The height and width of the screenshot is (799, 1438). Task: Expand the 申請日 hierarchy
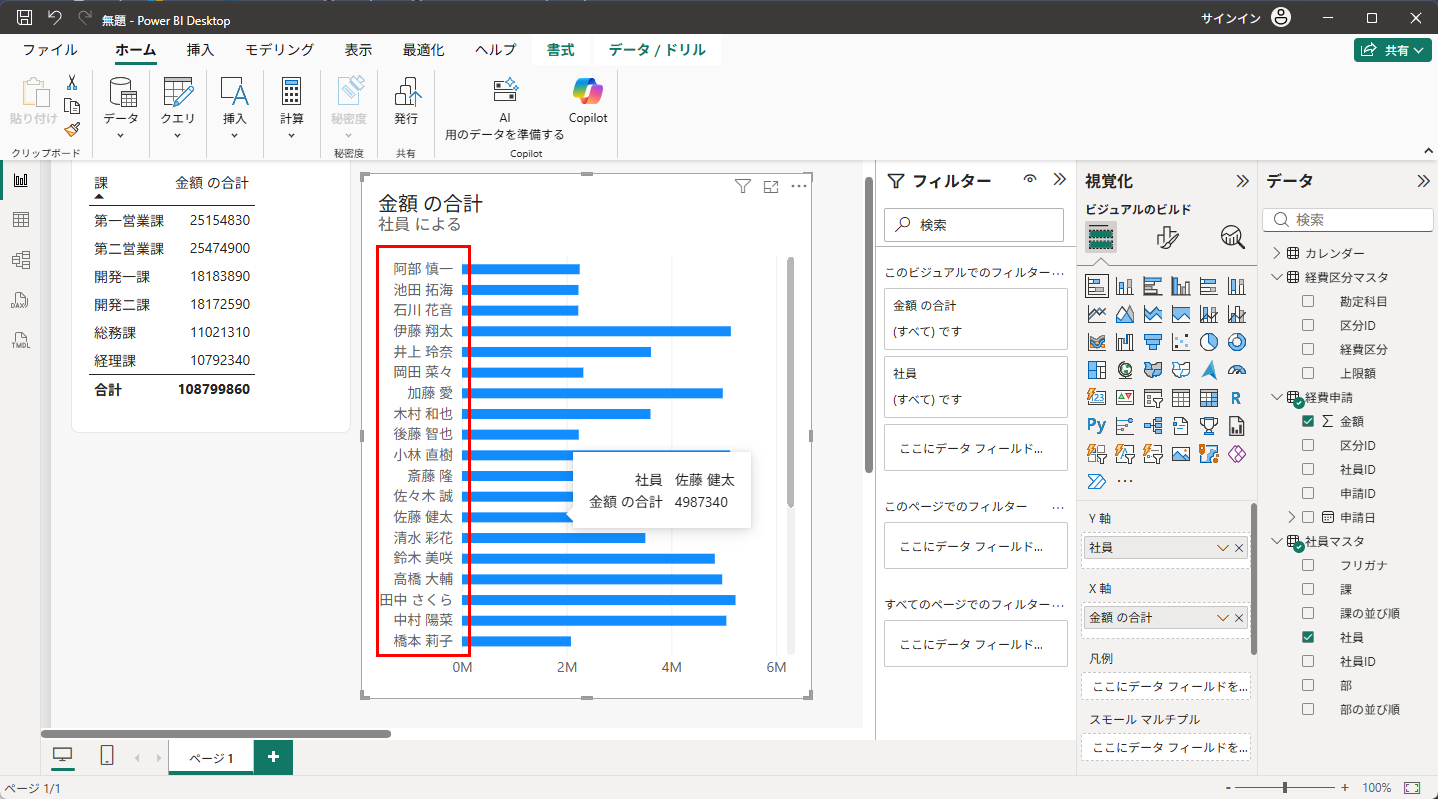(x=1292, y=517)
